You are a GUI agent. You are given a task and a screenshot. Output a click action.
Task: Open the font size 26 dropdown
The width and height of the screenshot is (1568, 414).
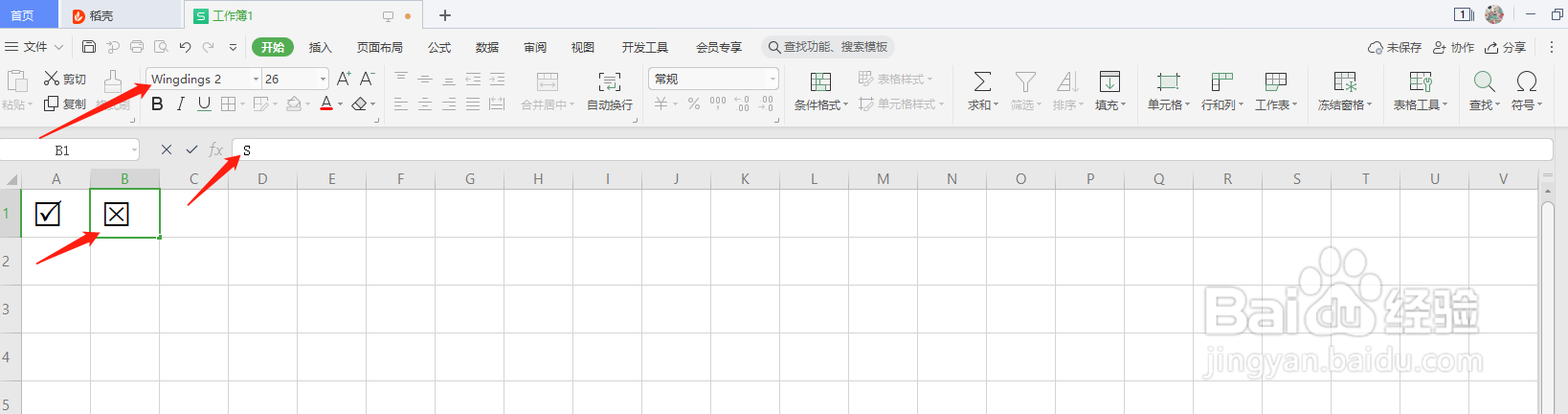(x=324, y=79)
